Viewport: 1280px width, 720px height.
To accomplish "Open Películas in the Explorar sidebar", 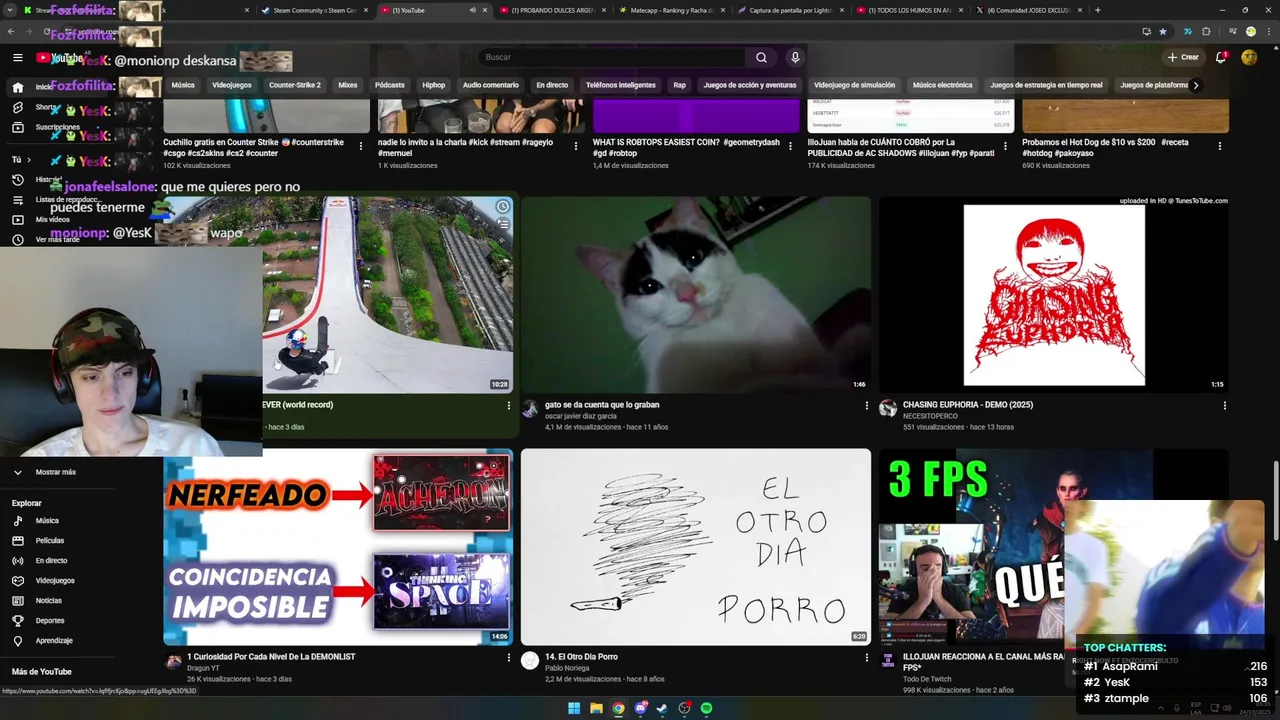I will [x=50, y=541].
